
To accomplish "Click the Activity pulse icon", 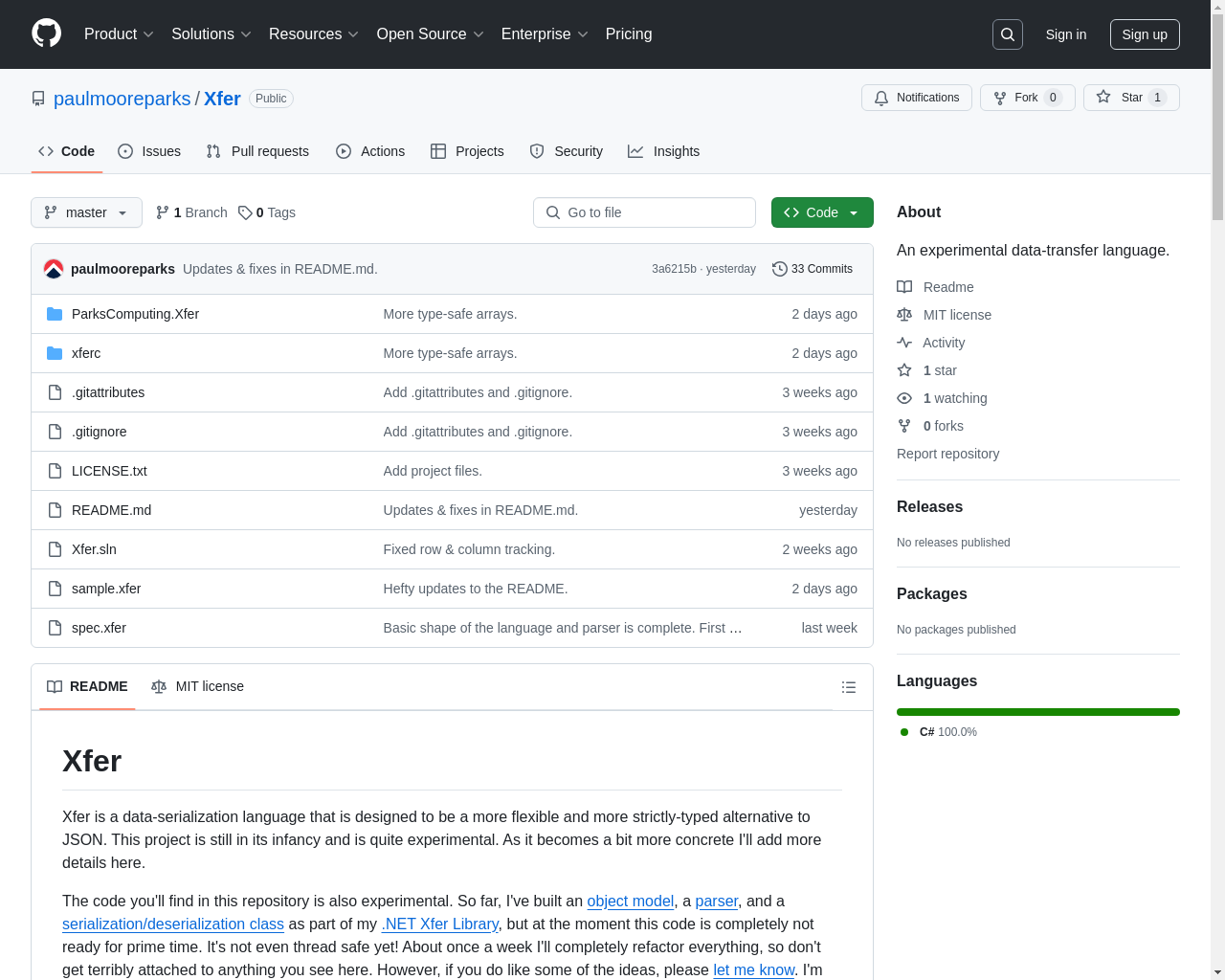I will (x=904, y=343).
